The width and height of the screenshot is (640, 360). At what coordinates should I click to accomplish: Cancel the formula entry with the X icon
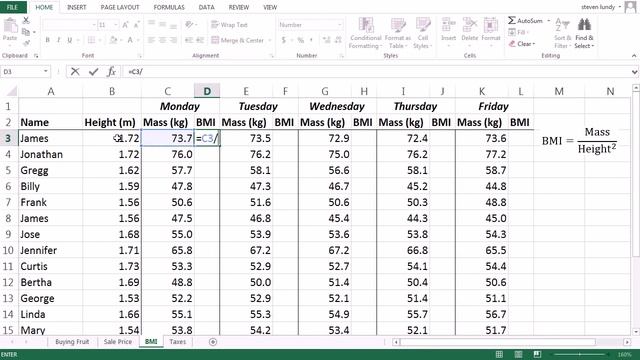tap(75, 72)
